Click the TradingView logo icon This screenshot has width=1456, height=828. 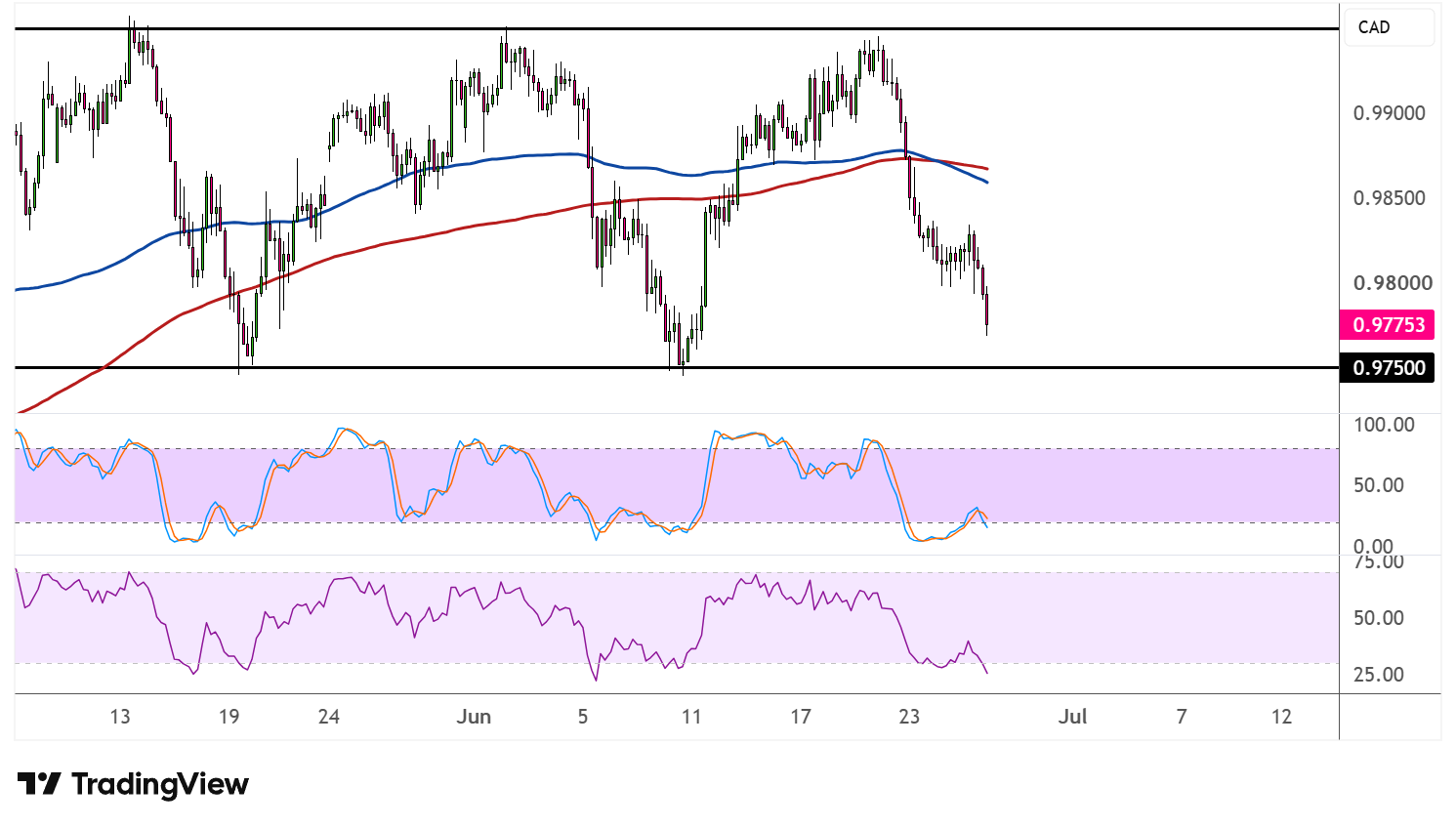pos(39,784)
